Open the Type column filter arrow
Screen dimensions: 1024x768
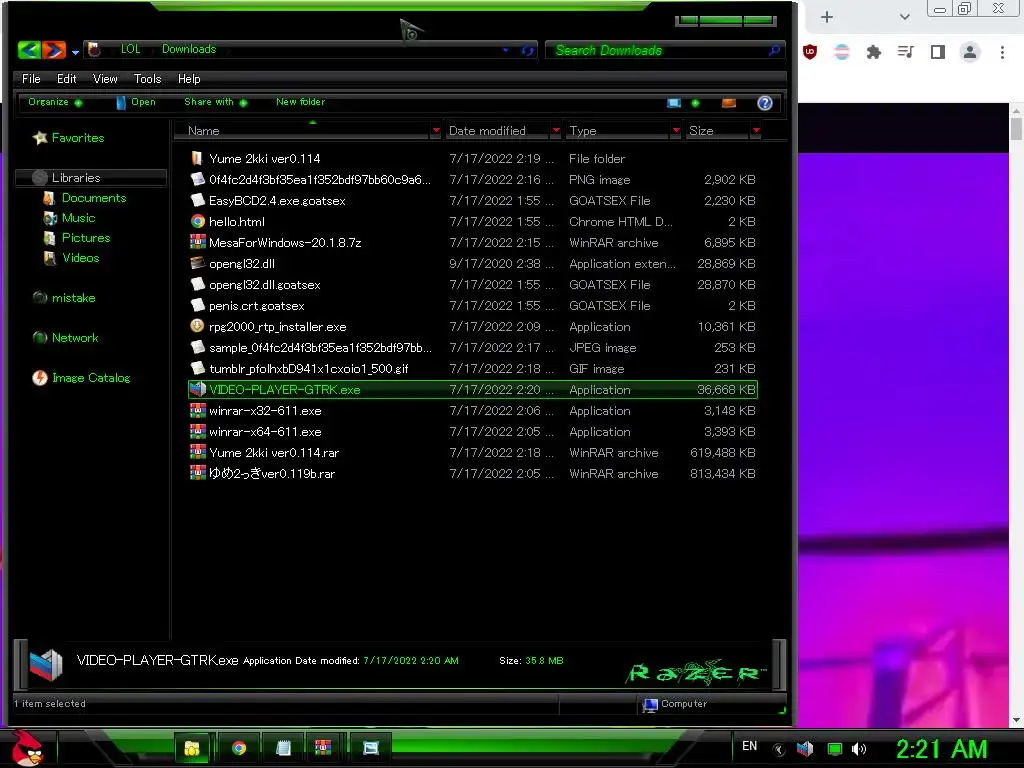[676, 131]
